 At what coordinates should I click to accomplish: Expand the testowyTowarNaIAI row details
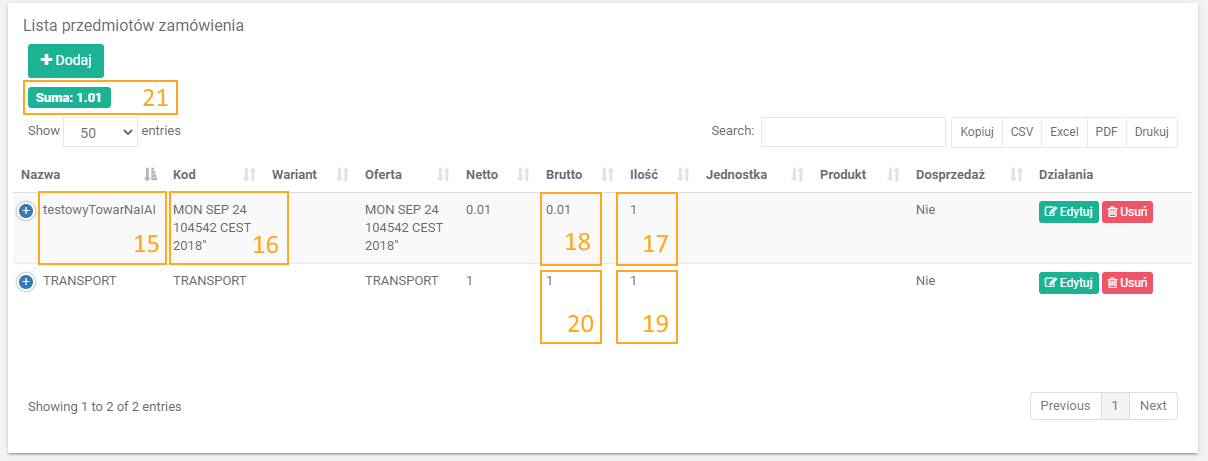pyautogui.click(x=26, y=212)
